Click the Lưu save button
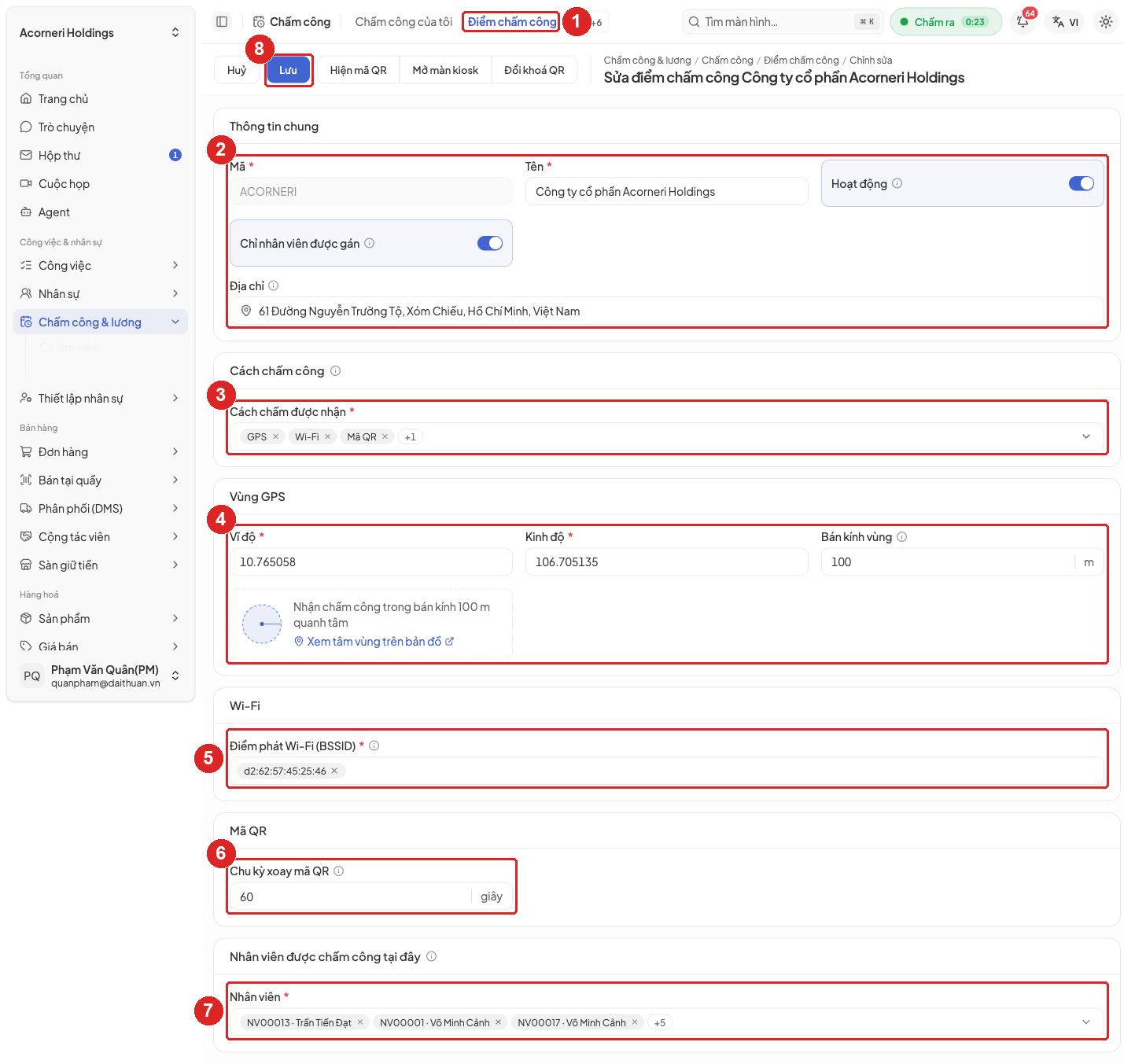 pyautogui.click(x=288, y=70)
